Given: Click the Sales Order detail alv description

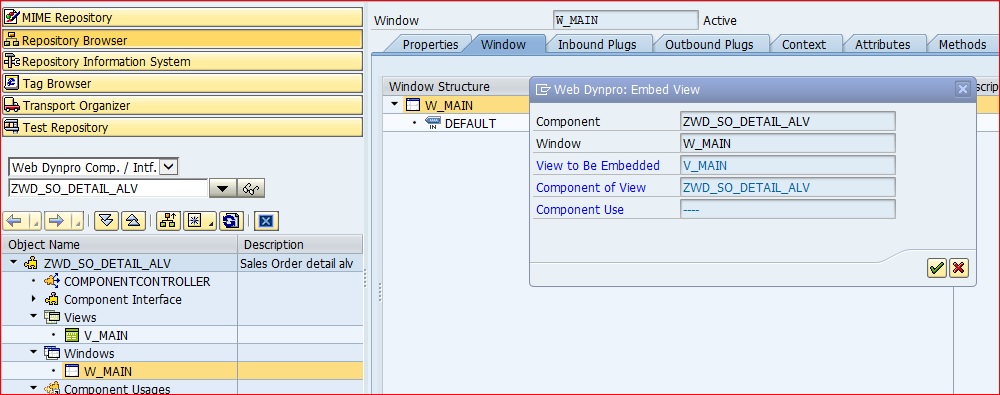Looking at the screenshot, I should [297, 264].
